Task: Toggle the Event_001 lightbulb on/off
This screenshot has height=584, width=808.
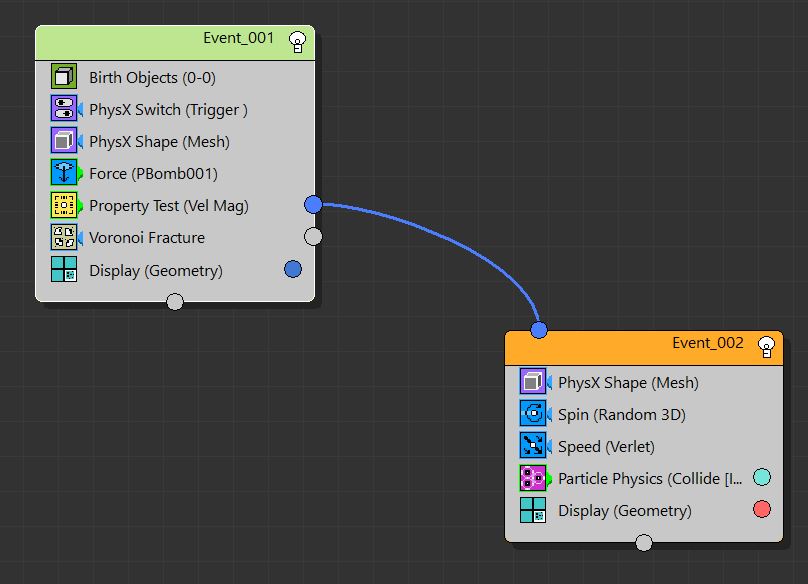Action: click(x=297, y=41)
